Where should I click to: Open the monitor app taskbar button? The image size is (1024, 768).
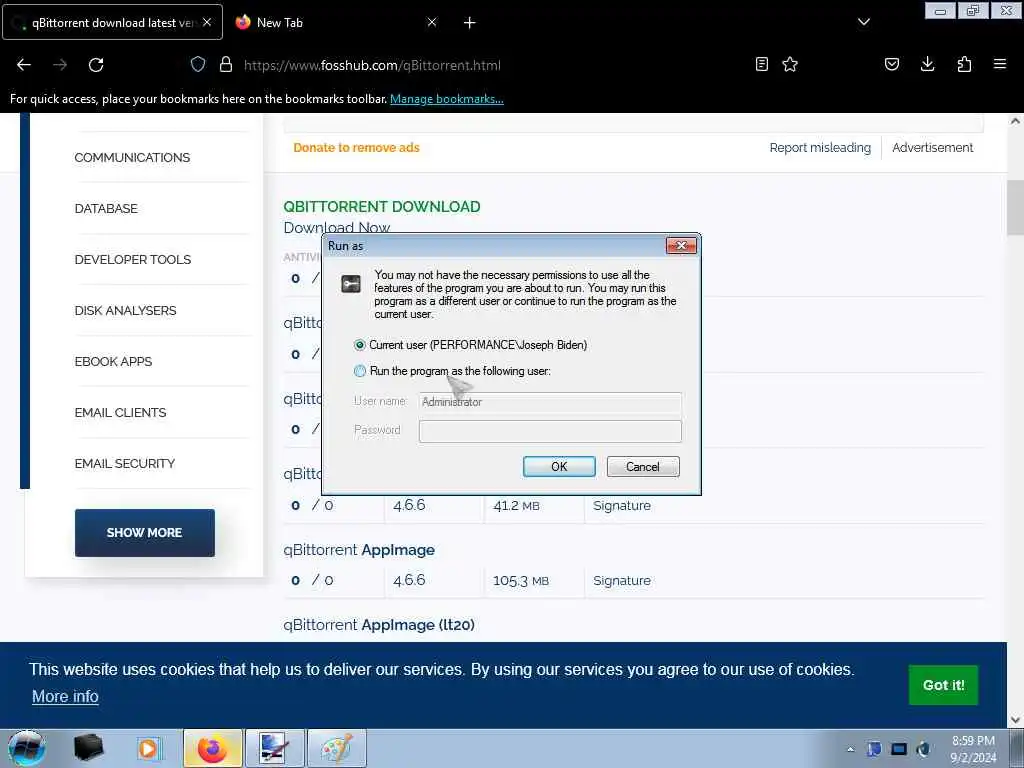tap(274, 748)
